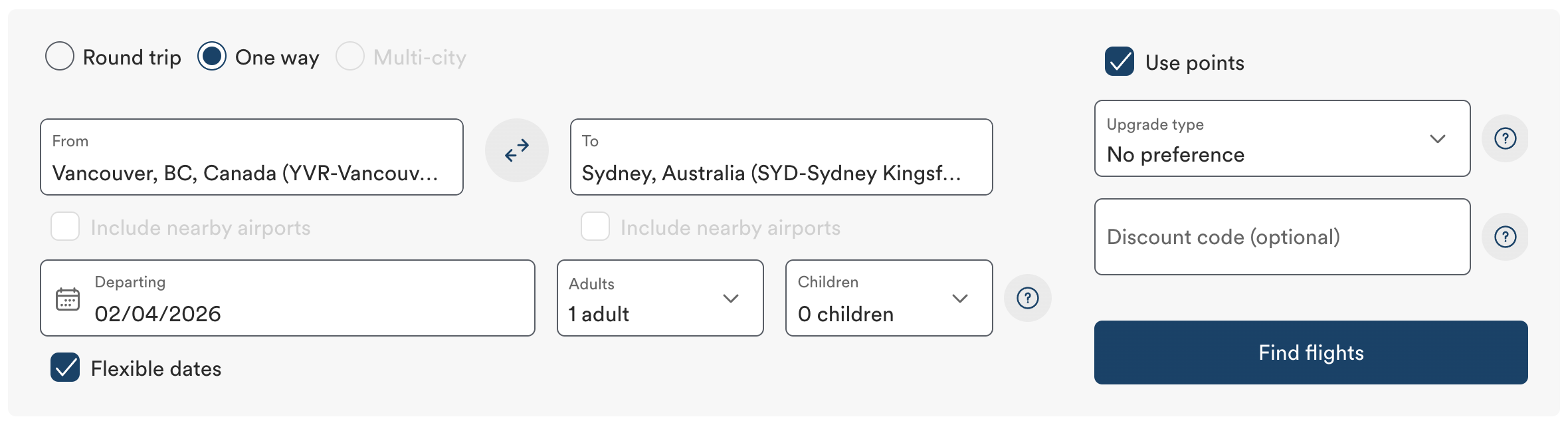Check Include nearby airports under To field
The image size is (1568, 427).
595,227
